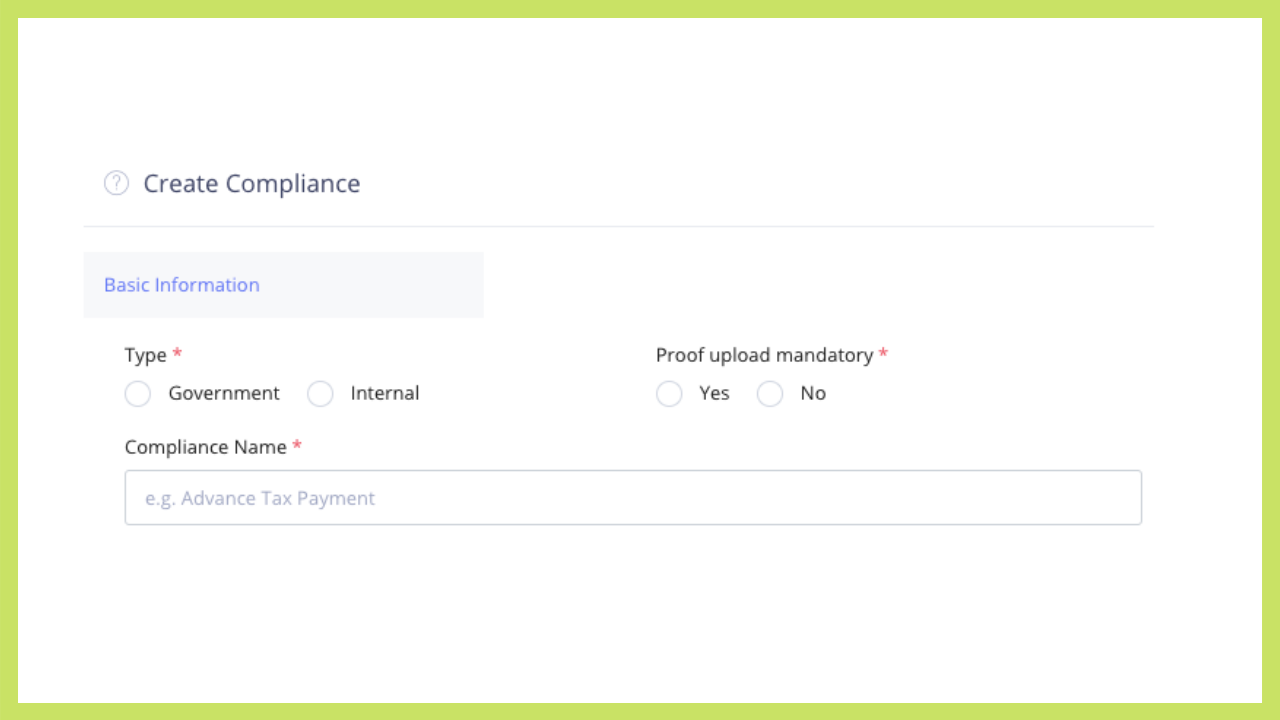Click the Proof upload mandatory label
Image resolution: width=1280 pixels, height=720 pixels.
click(x=765, y=355)
